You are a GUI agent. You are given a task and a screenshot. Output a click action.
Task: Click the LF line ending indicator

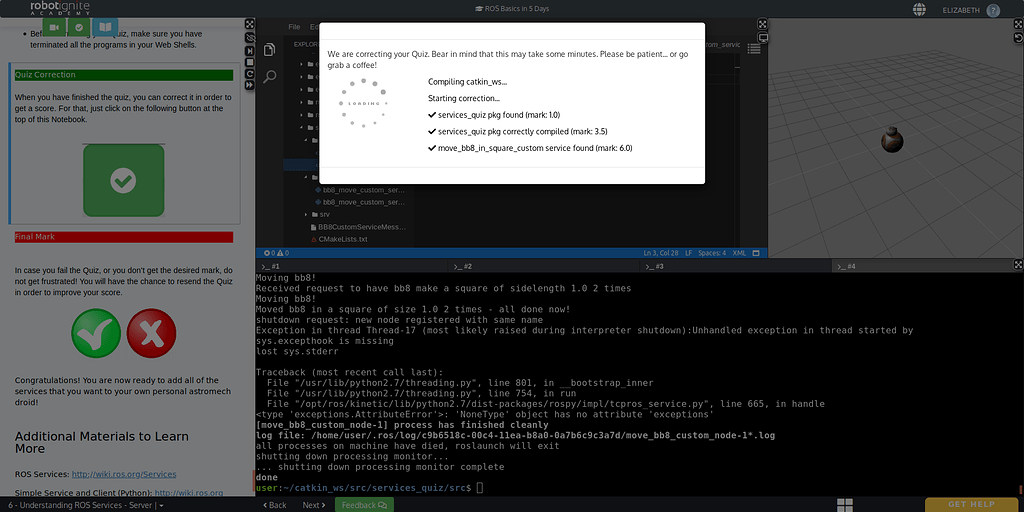(688, 253)
